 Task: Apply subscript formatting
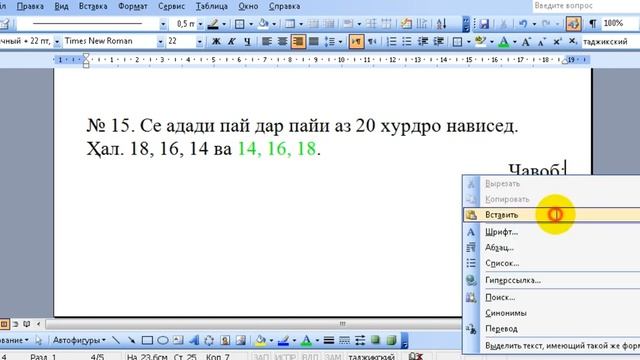click(573, 41)
